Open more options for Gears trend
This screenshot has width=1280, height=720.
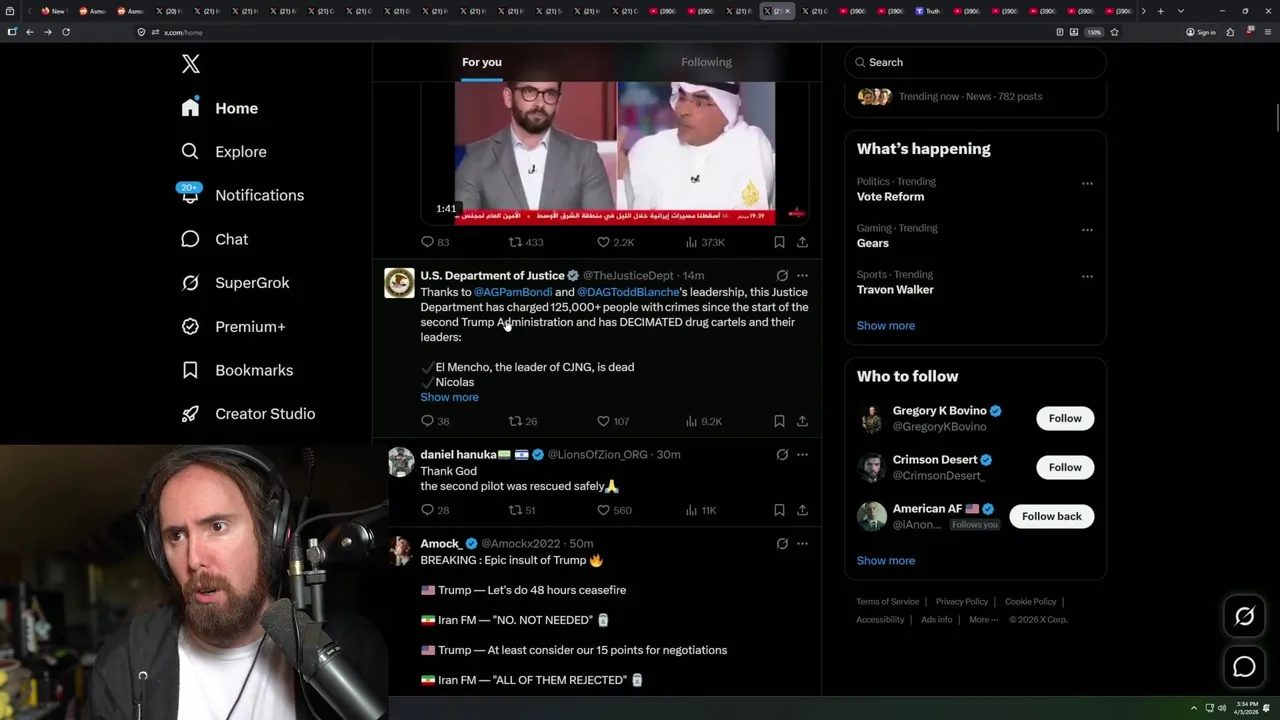[1087, 230]
